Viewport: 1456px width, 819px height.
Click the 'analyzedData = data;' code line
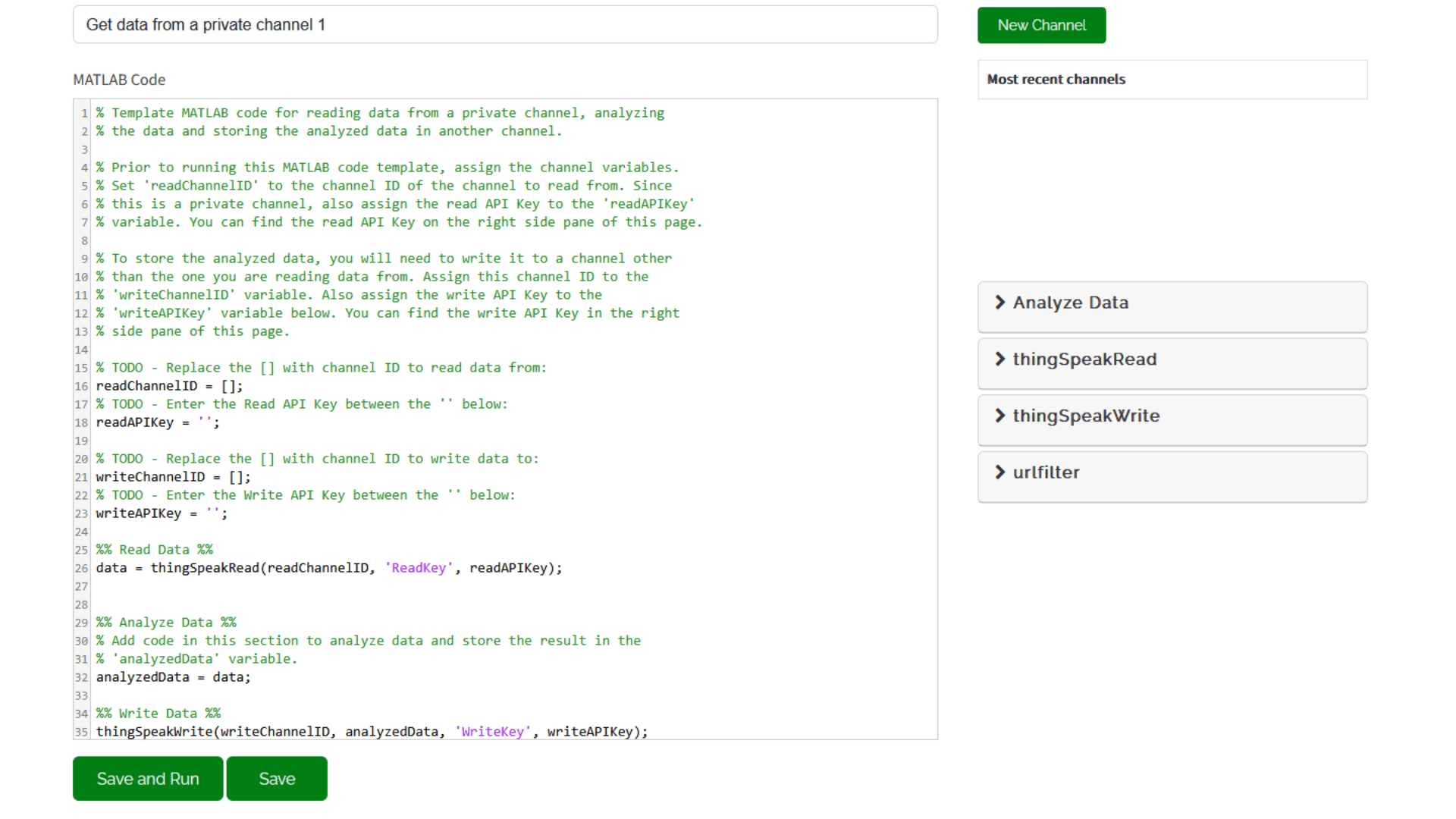(173, 677)
